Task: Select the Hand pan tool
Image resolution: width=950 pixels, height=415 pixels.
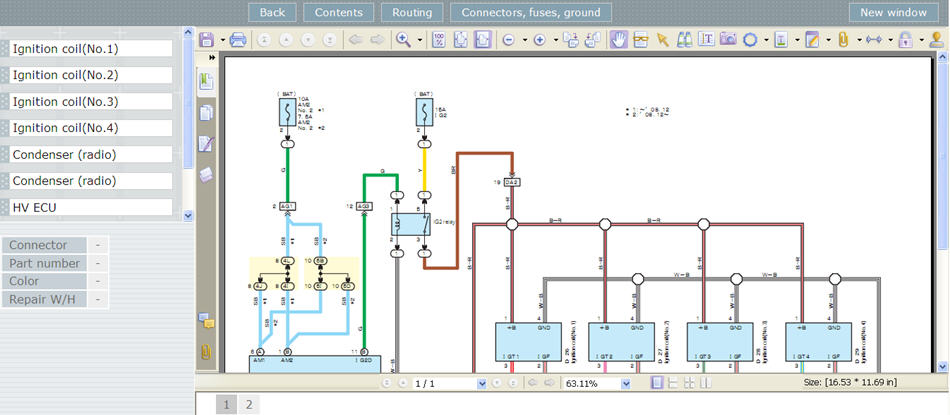Action: click(x=618, y=40)
